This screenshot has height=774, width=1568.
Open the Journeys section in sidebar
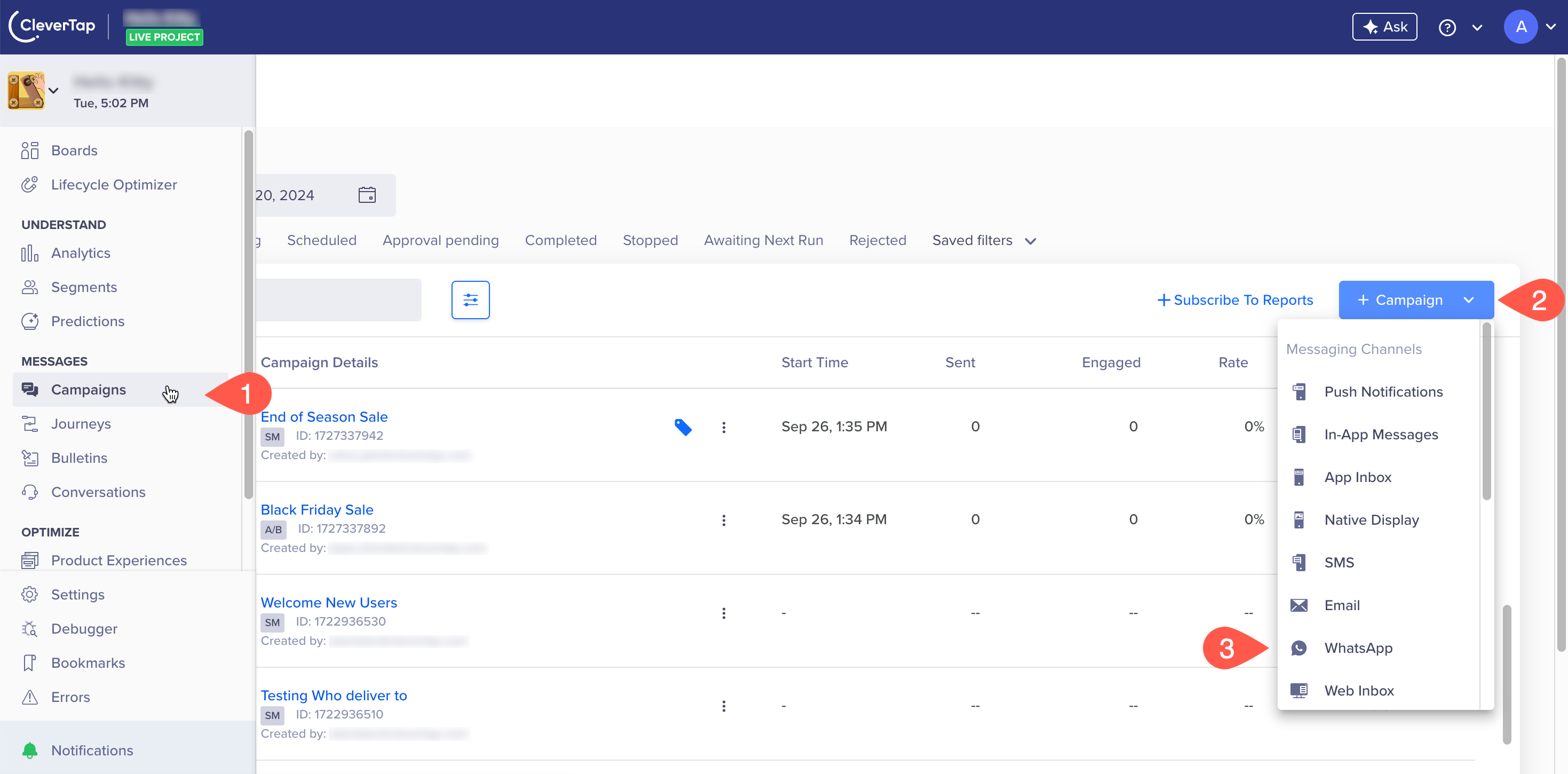81,424
